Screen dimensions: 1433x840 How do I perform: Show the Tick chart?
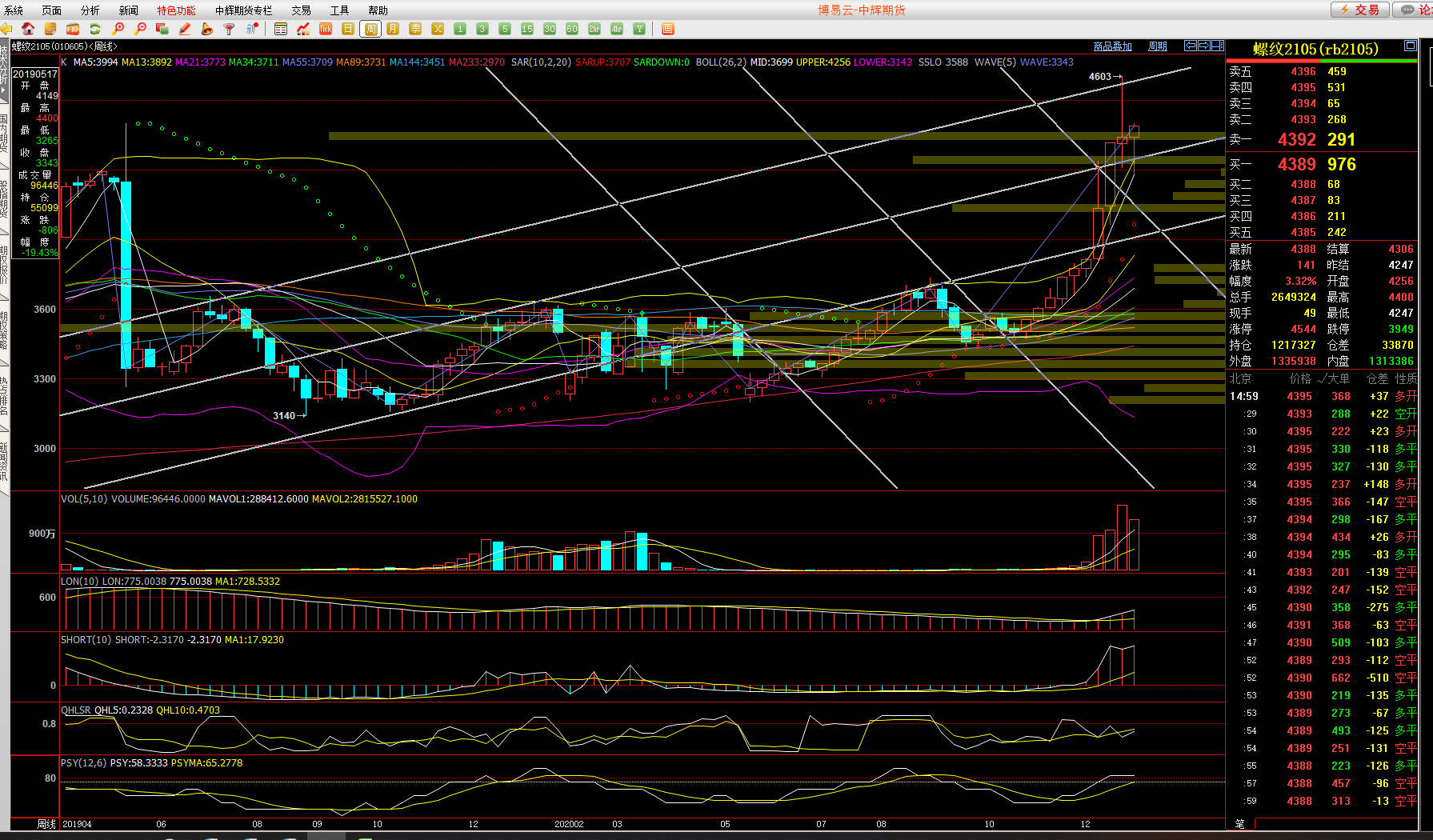(326, 29)
